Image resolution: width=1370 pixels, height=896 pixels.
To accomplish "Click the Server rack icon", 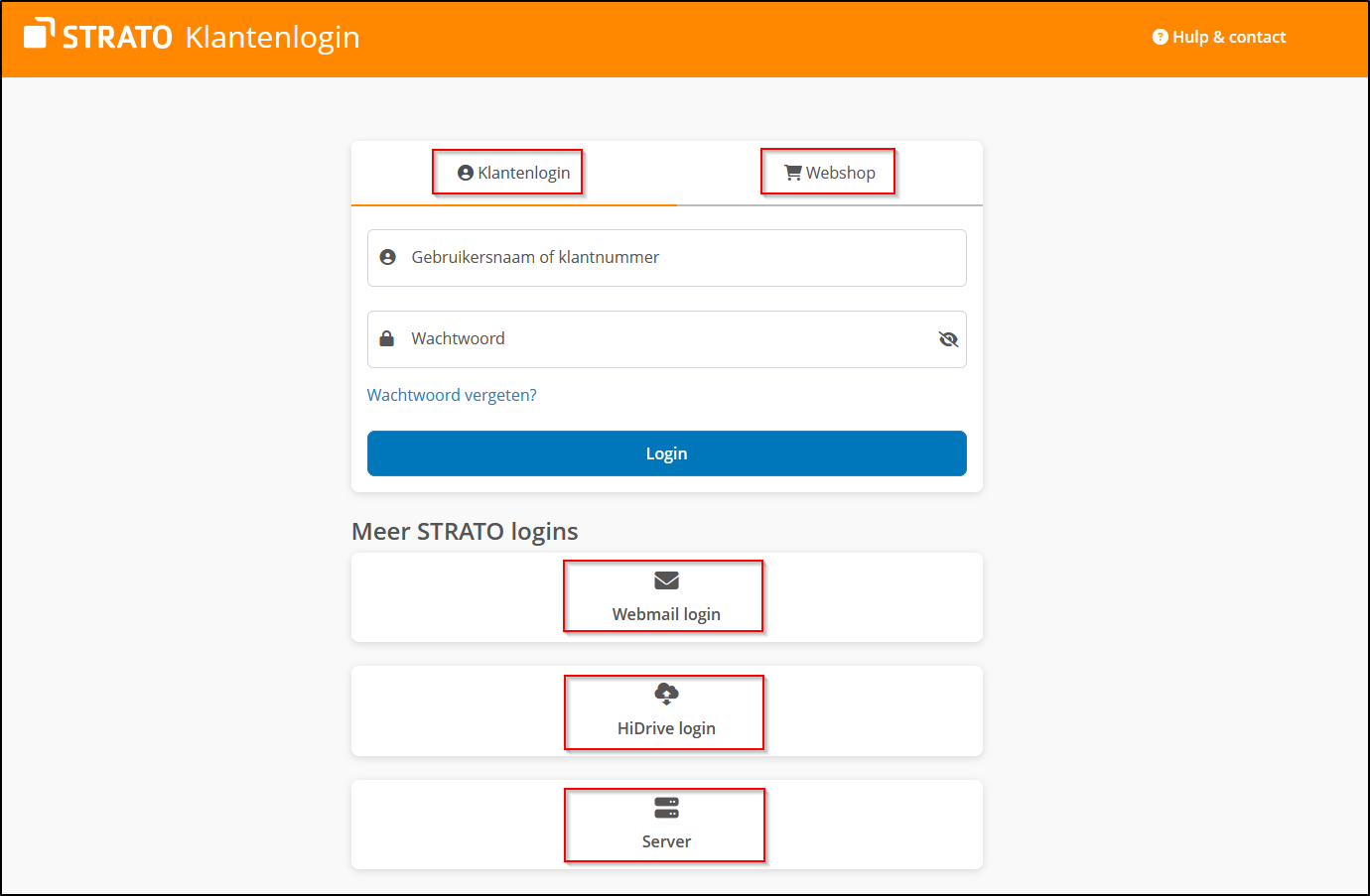I will tap(666, 807).
